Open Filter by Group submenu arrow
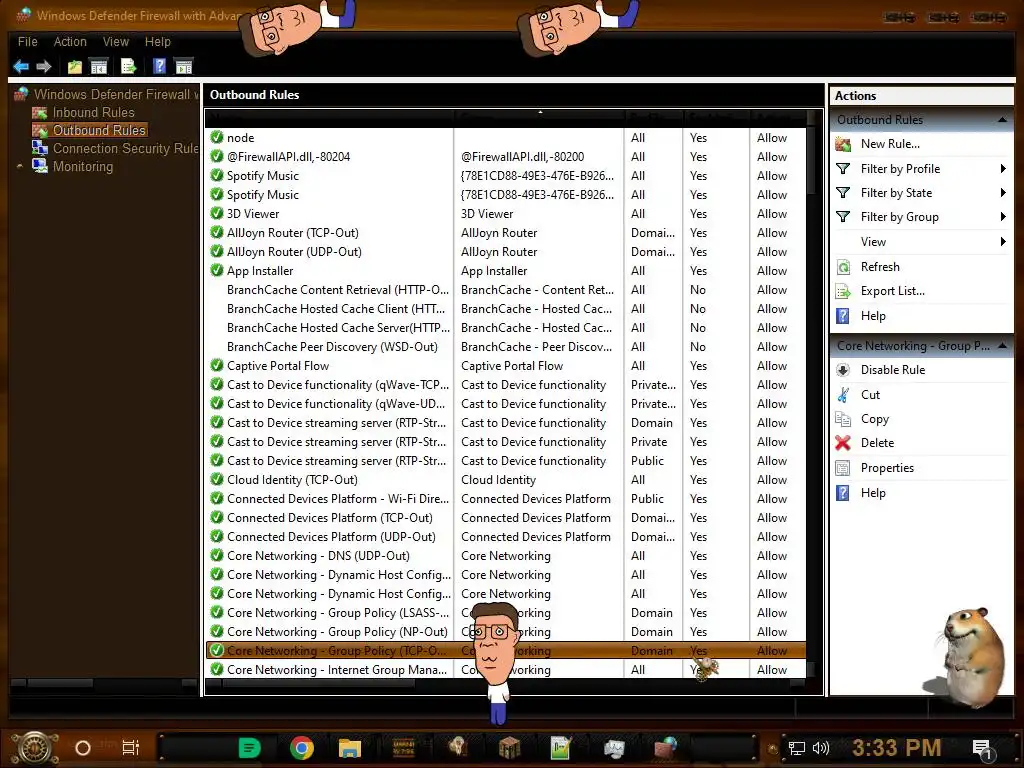1024x768 pixels. coord(1003,217)
